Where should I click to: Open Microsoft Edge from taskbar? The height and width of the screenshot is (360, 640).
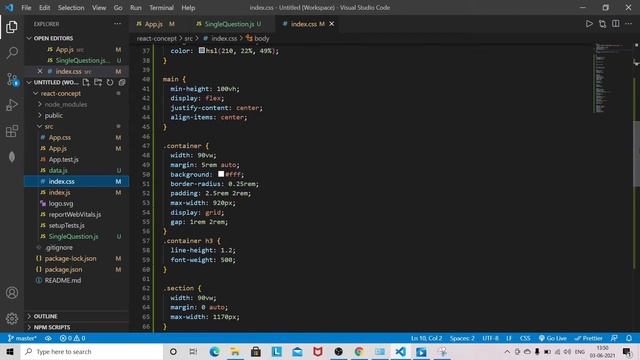[214, 351]
